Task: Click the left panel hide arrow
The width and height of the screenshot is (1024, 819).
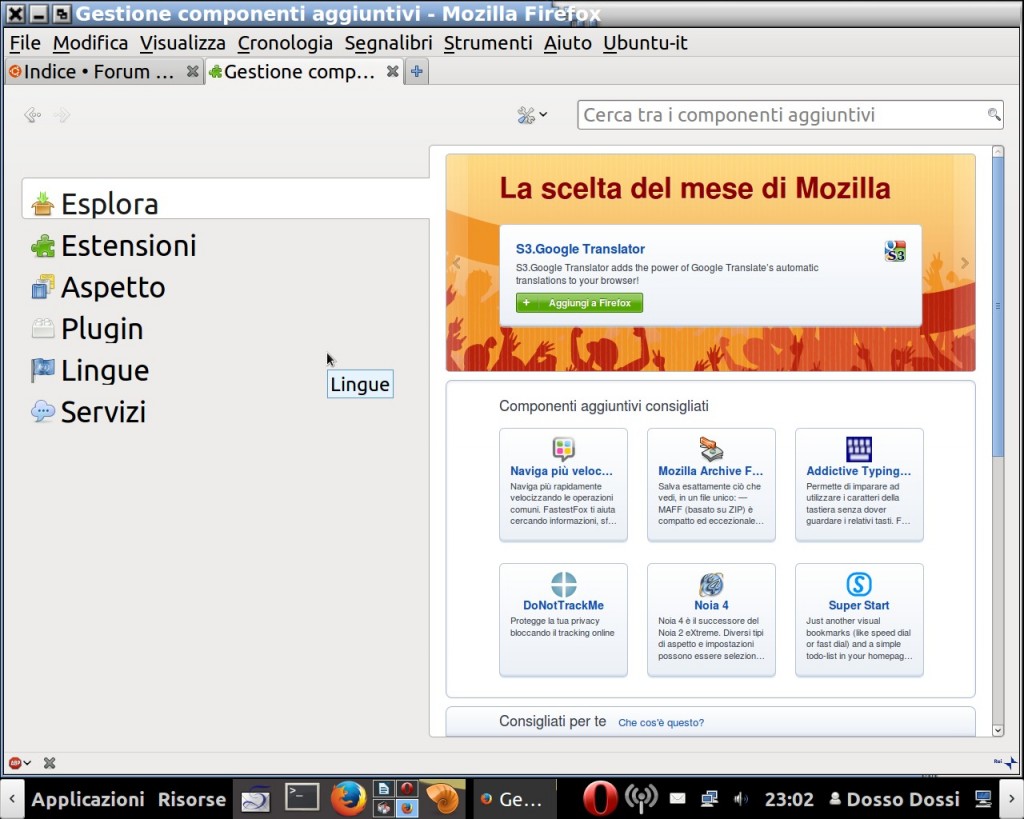Action: [x=12, y=798]
